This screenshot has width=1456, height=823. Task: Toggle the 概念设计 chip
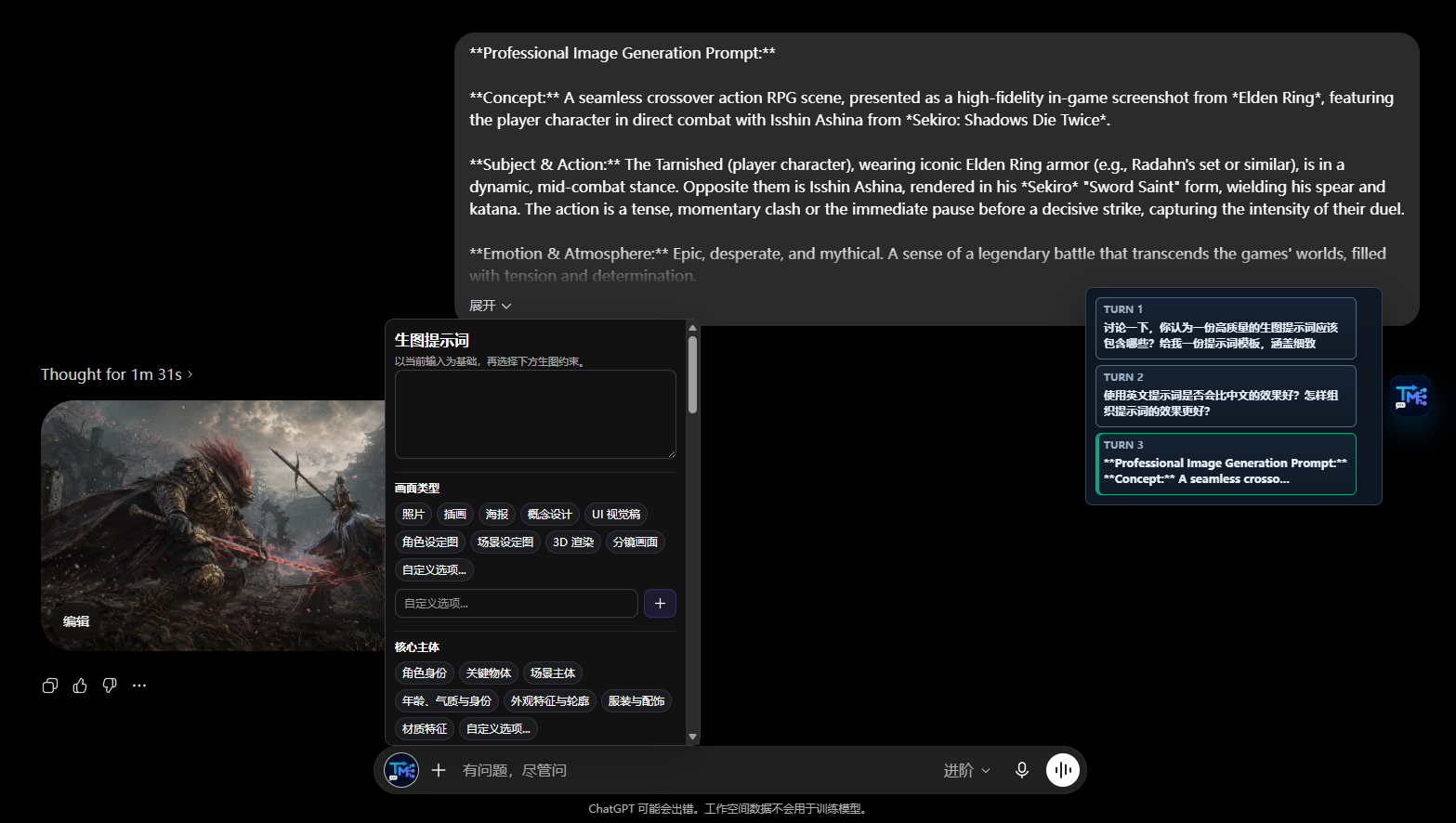click(x=550, y=515)
